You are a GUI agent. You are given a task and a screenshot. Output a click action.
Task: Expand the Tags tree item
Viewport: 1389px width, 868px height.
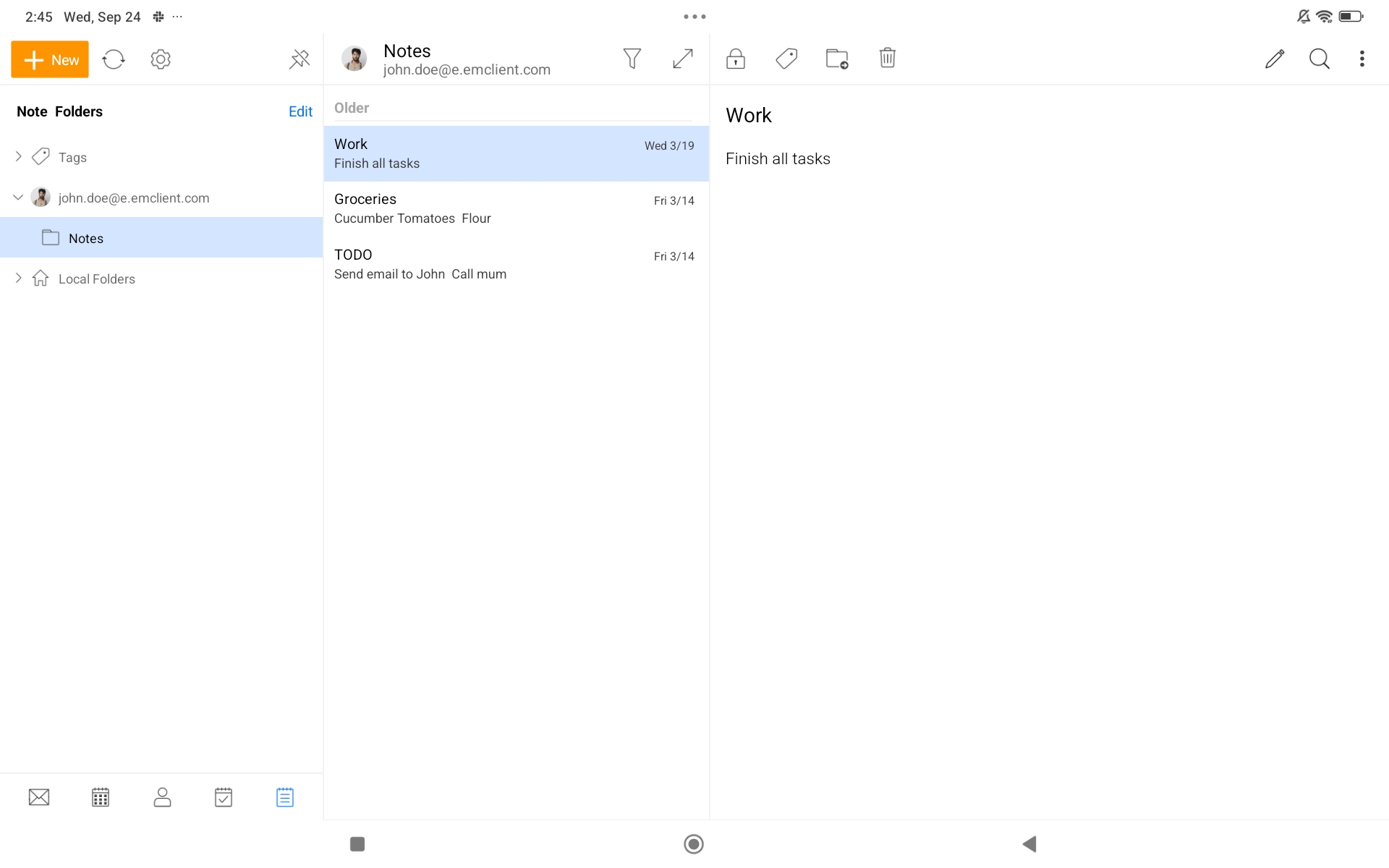19,157
